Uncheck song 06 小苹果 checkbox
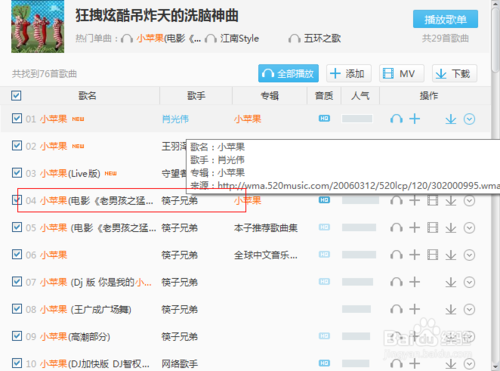The width and height of the screenshot is (500, 371). tap(17, 255)
